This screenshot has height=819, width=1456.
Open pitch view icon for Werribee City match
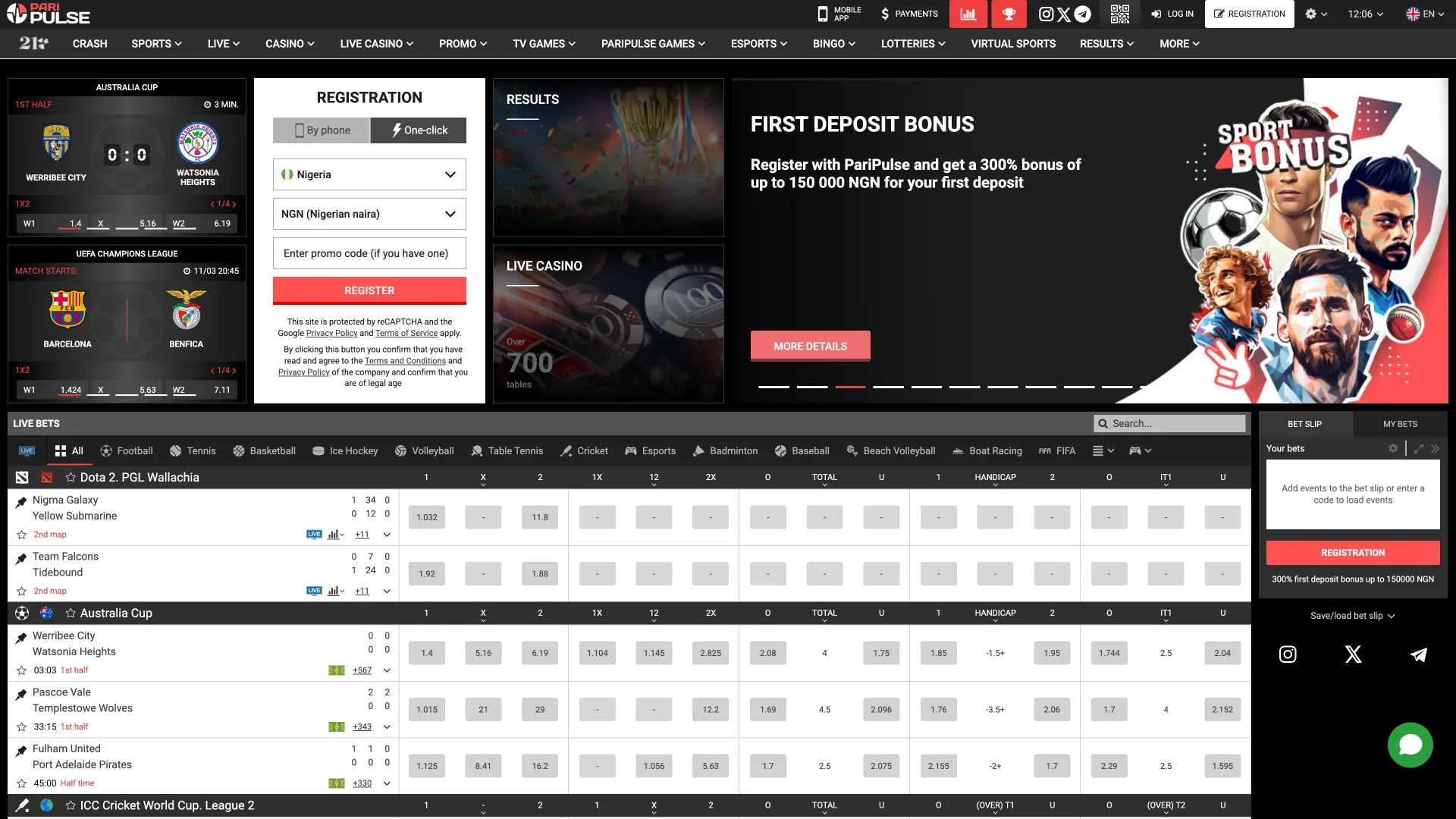click(337, 670)
